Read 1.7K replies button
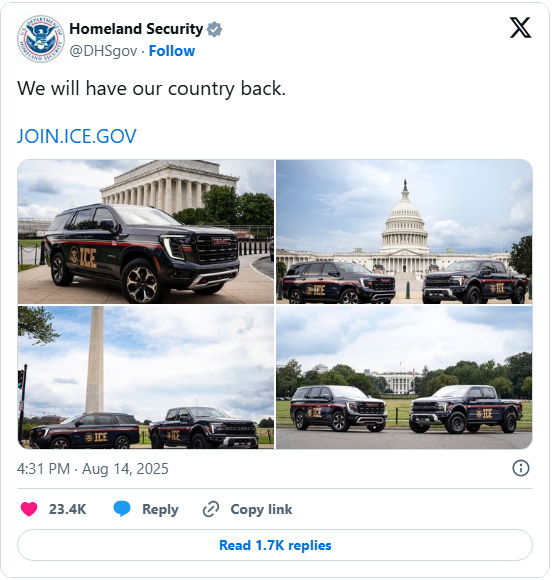Image resolution: width=552 pixels, height=580 pixels. click(x=275, y=545)
